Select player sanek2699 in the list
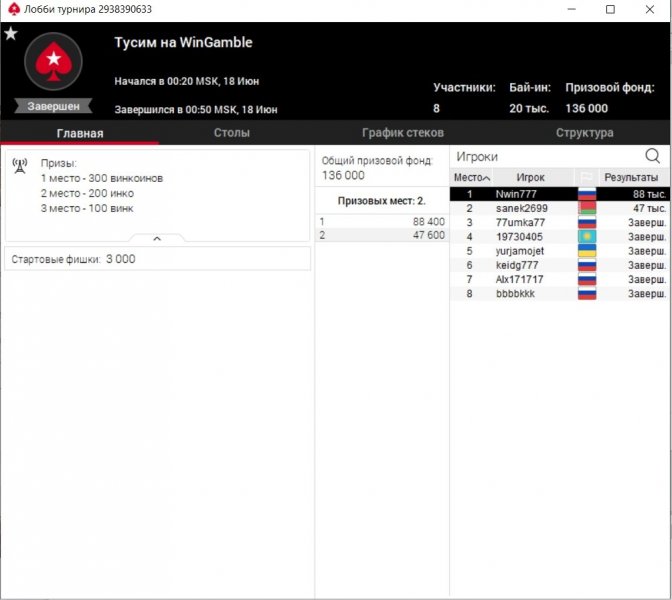Viewport: 672px width, 600px height. point(521,208)
